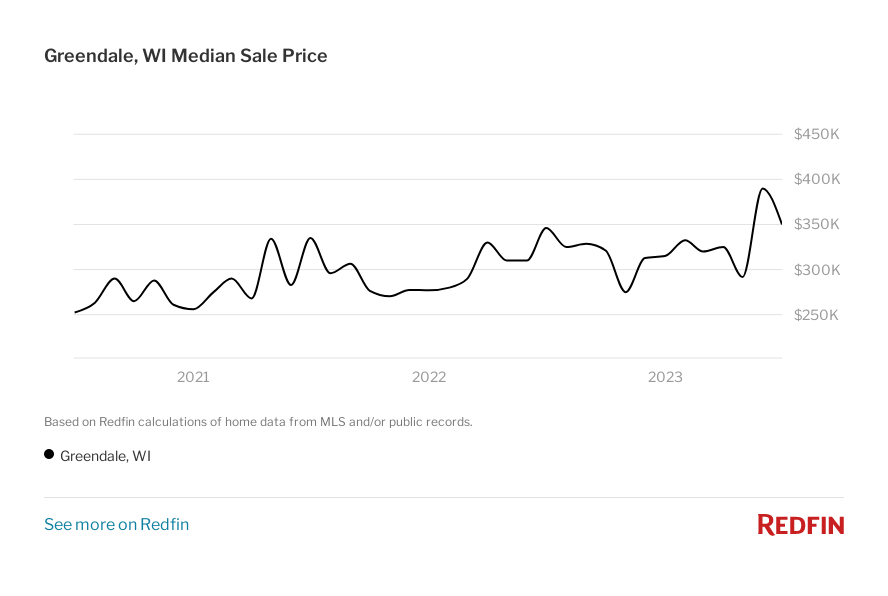
Task: Click the mid-2022 peak on the line
Action: [546, 228]
